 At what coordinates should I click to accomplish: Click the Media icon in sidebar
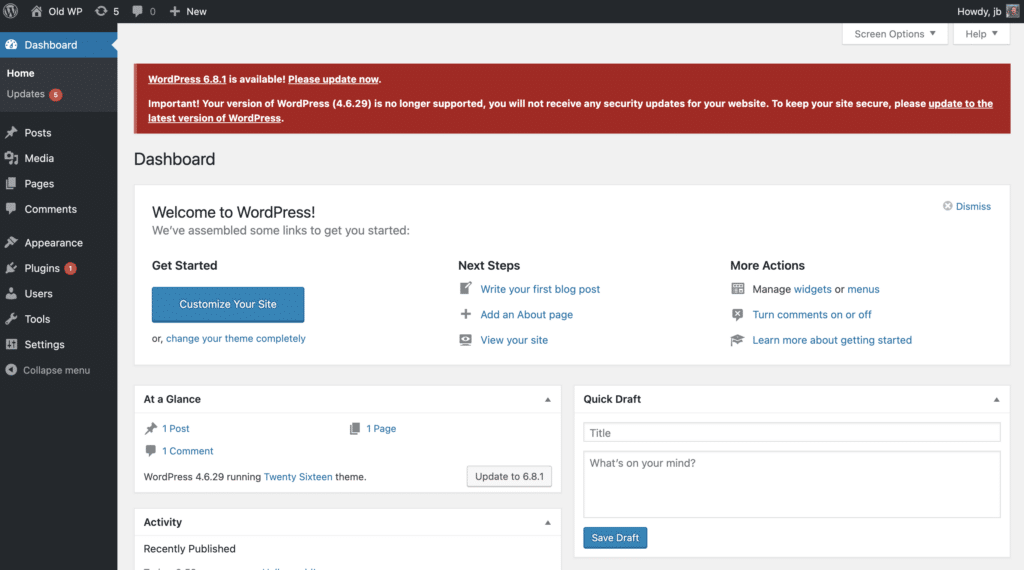coord(11,158)
